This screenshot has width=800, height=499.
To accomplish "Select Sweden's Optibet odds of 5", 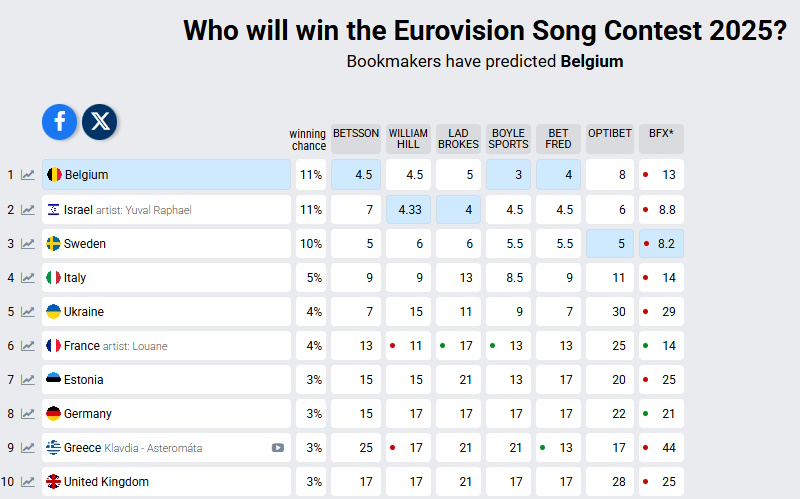I will [608, 244].
